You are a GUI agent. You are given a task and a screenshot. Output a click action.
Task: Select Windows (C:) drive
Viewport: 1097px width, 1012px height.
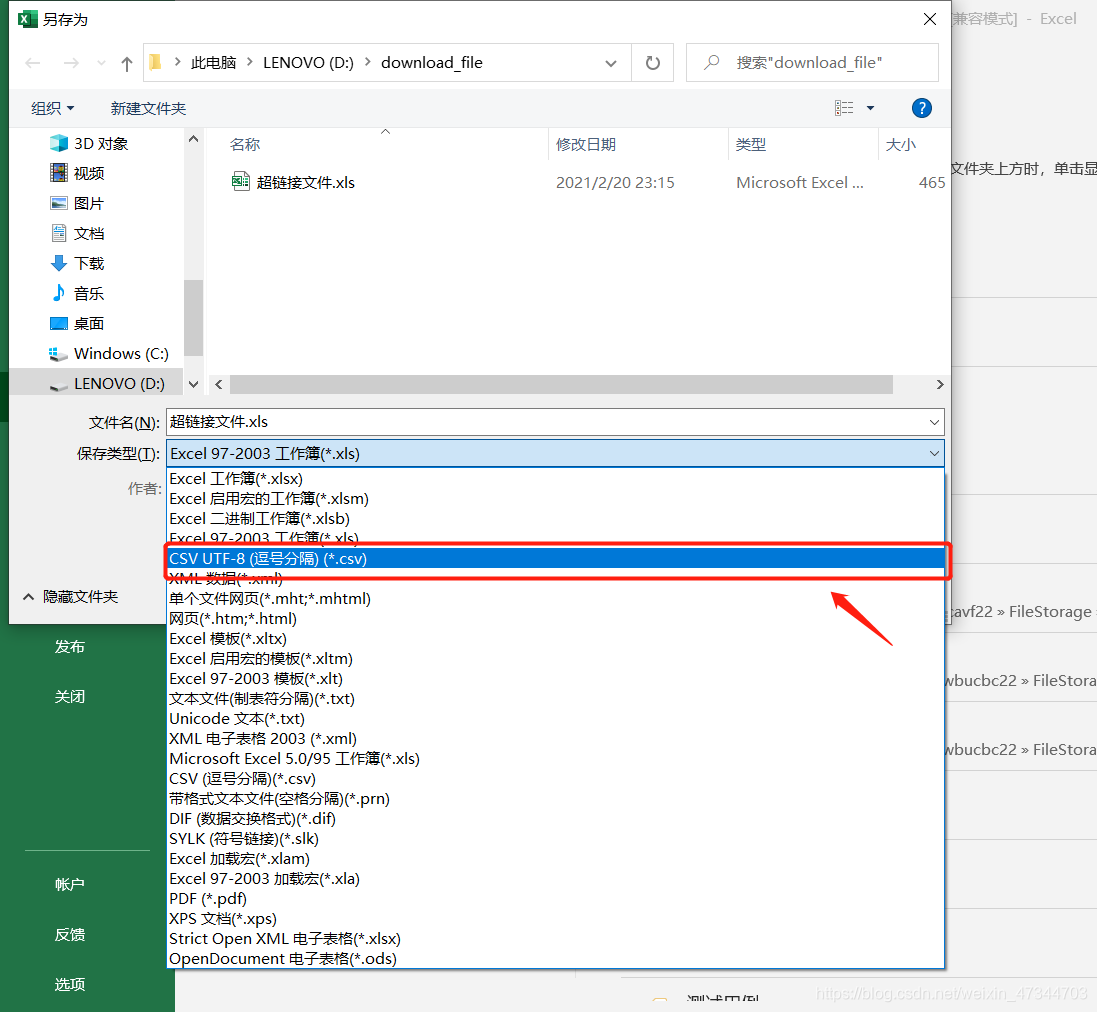pyautogui.click(x=108, y=353)
